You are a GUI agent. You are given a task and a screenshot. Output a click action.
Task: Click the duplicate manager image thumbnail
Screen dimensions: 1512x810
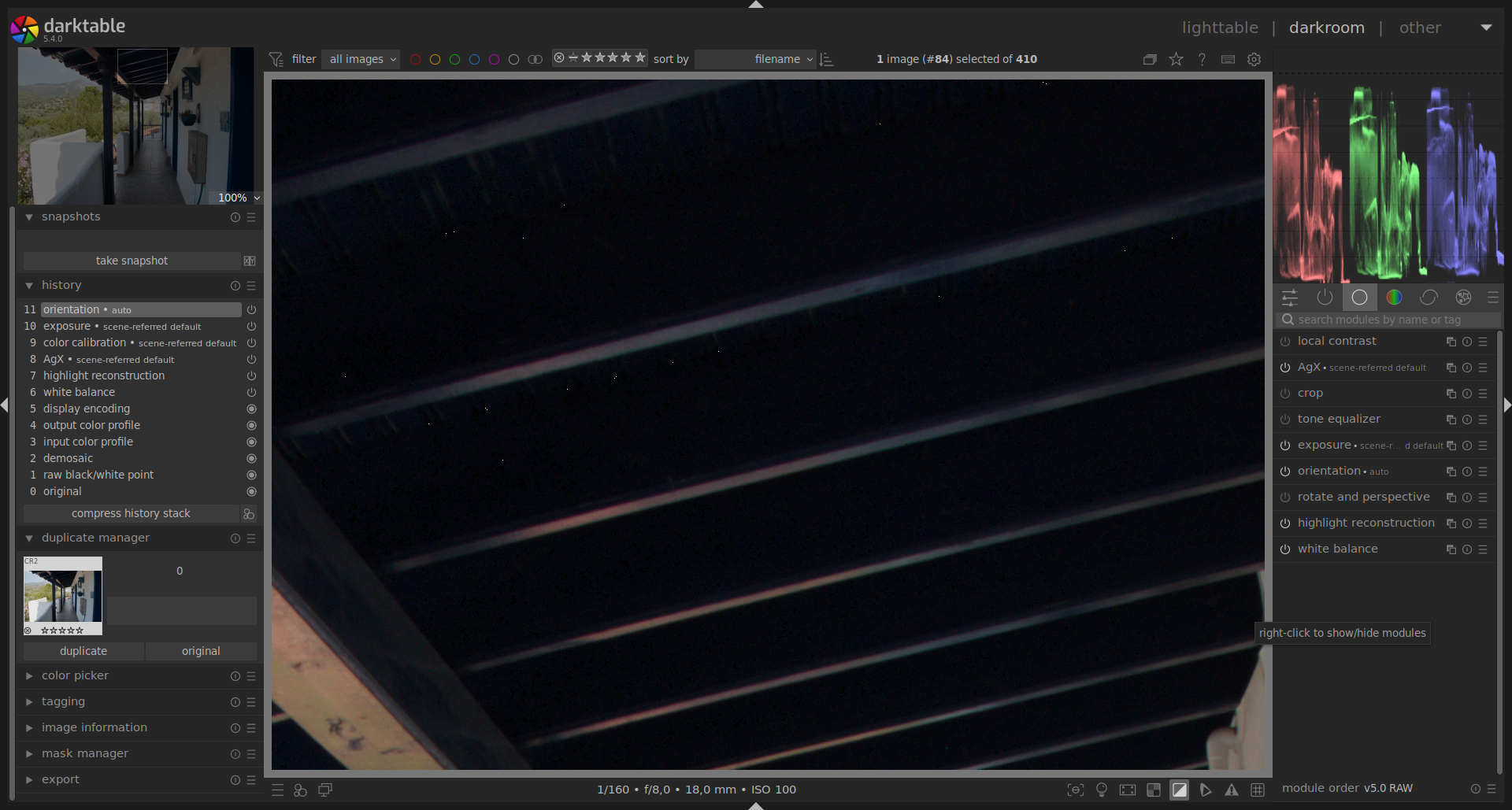[x=63, y=596]
